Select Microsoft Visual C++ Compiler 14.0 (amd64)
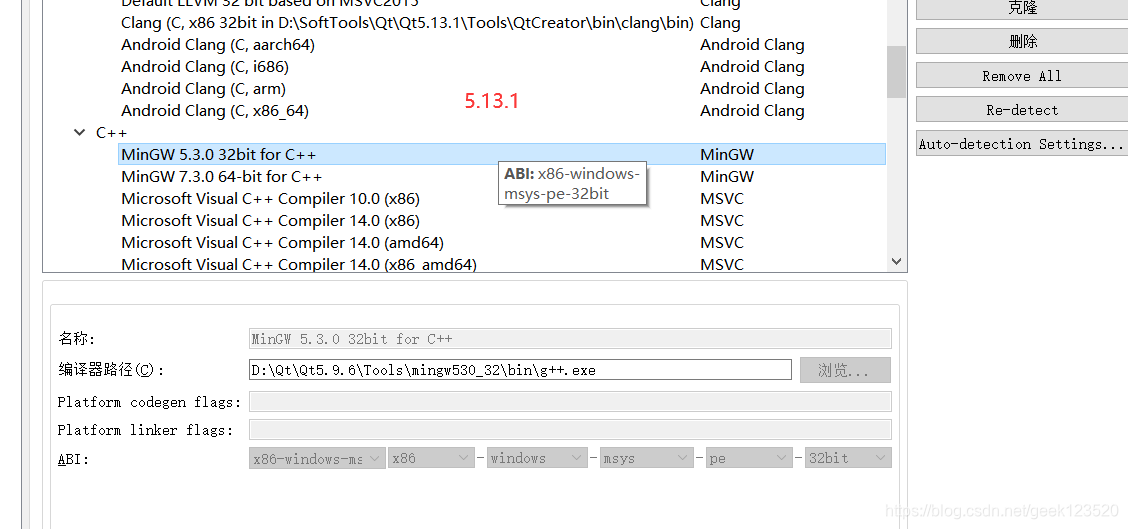Screen dimensions: 1128x529 click(x=282, y=243)
